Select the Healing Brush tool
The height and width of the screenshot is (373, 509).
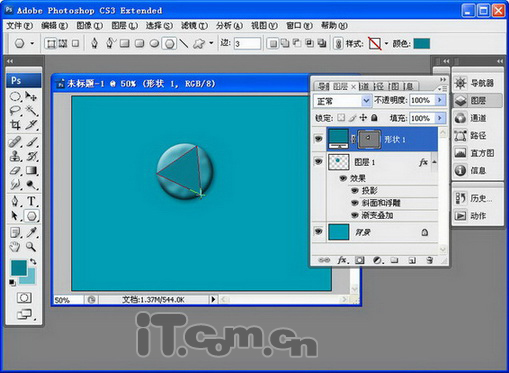pos(15,142)
